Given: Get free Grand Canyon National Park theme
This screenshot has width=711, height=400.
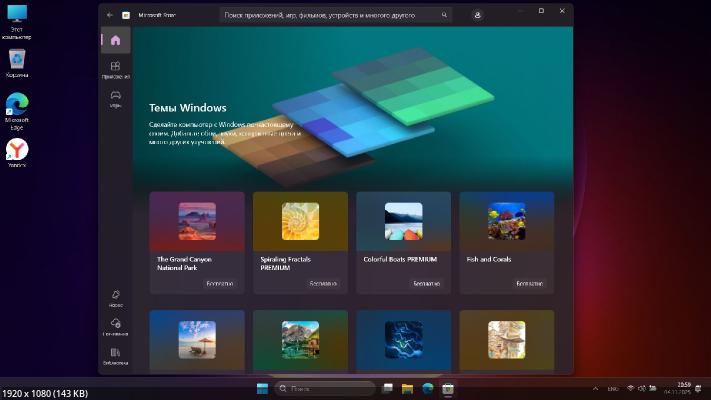Looking at the screenshot, I should [x=219, y=284].
